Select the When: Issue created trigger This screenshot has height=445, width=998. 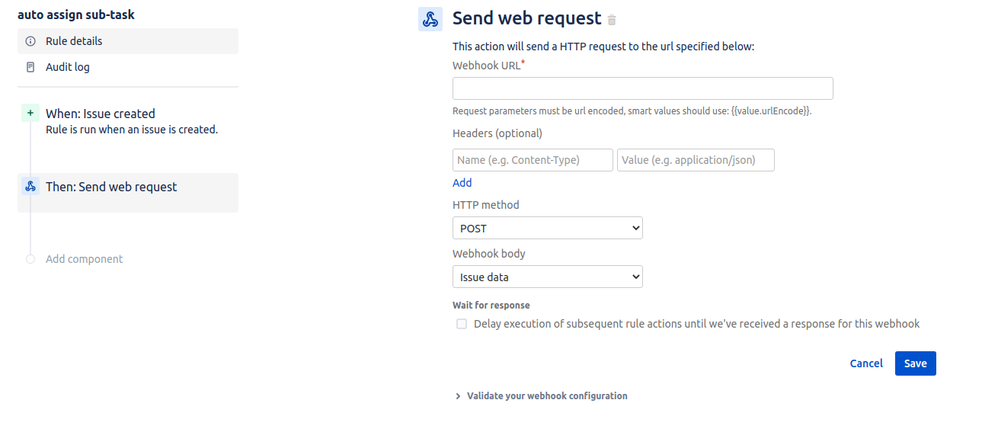point(128,121)
